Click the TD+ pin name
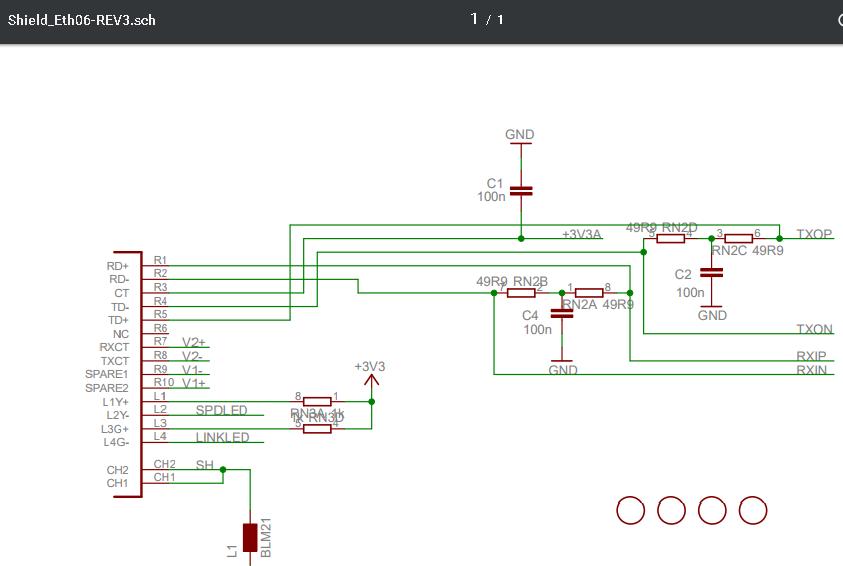Viewport: 843px width, 566px height. tap(118, 320)
